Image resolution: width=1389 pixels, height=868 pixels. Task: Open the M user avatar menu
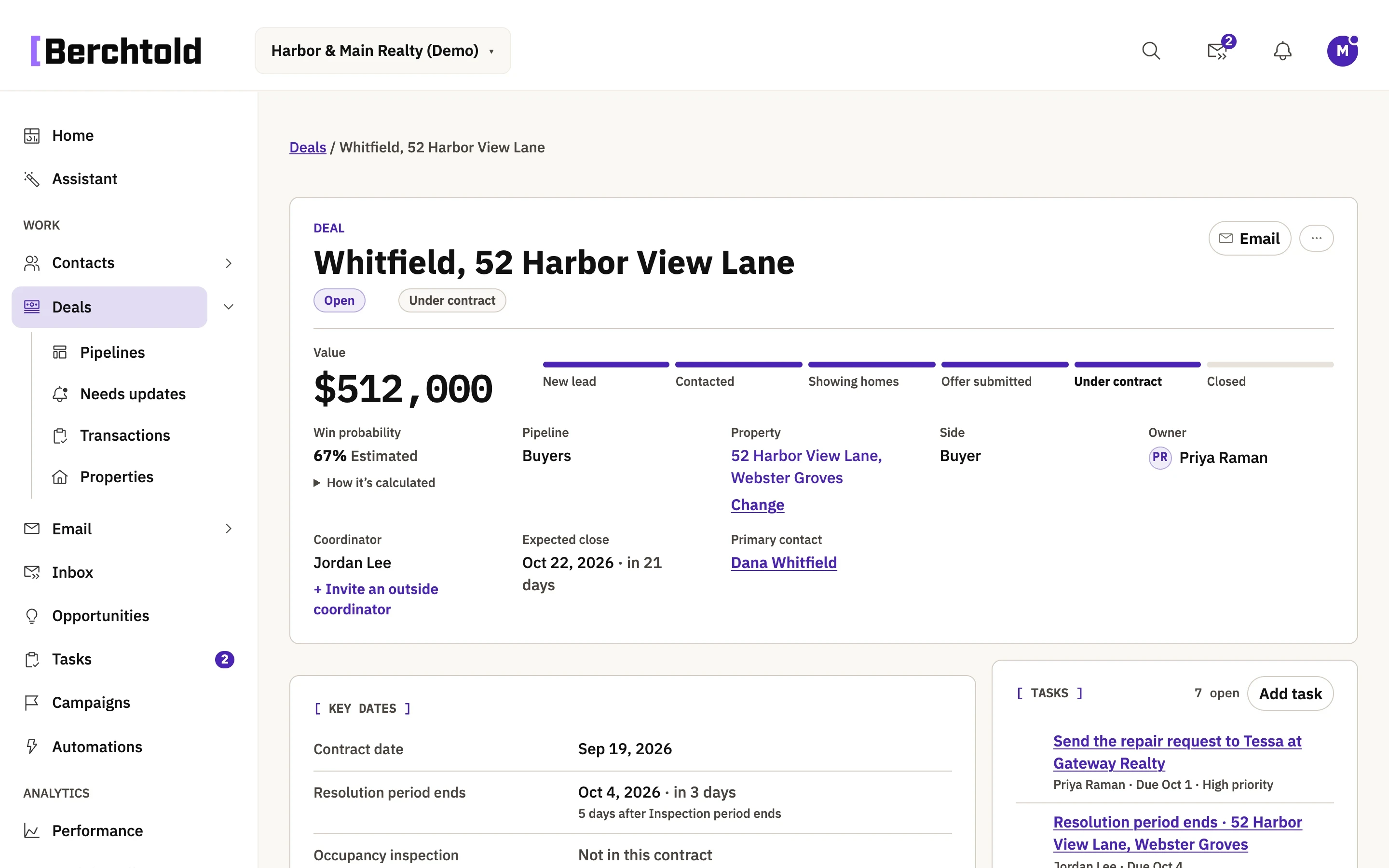click(1343, 51)
